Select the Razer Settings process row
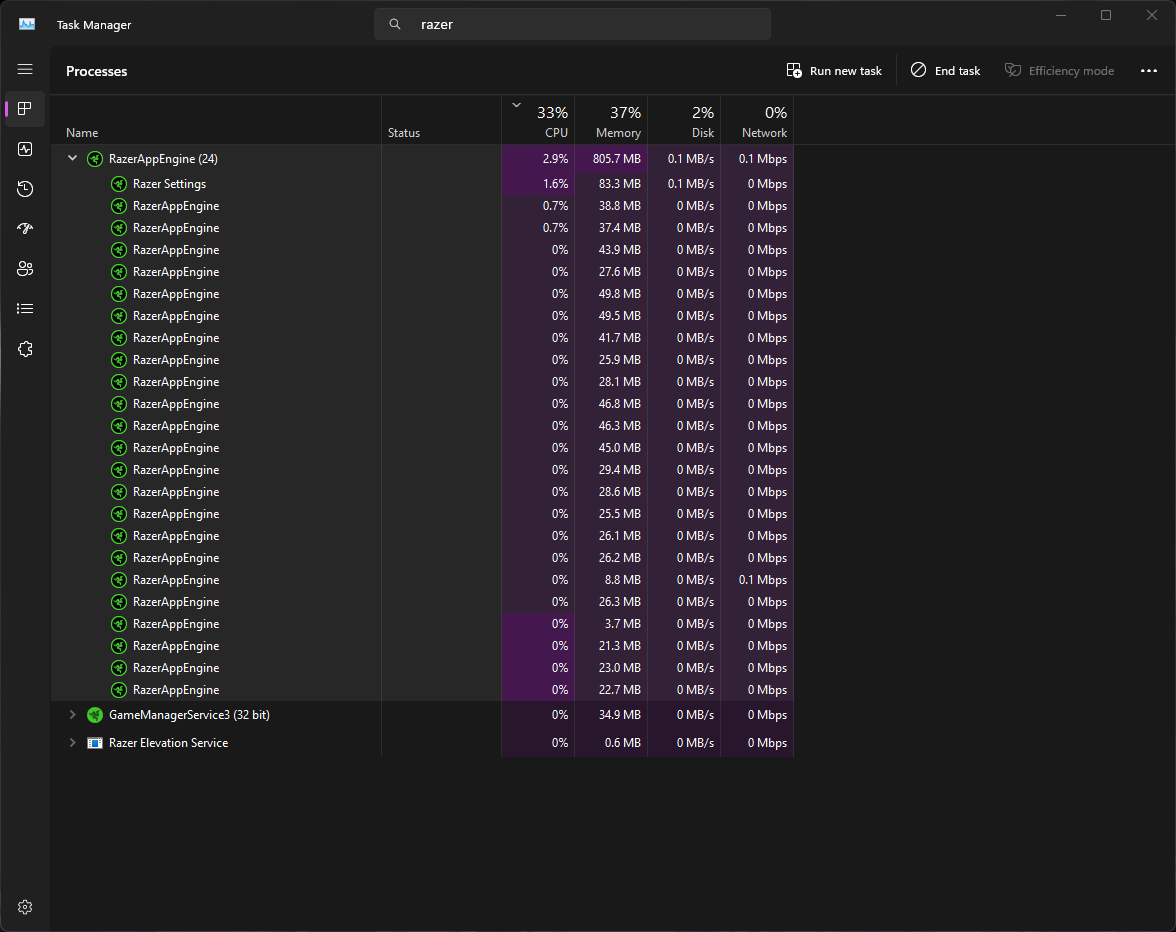Screen dimensions: 1176x932 pos(422,184)
